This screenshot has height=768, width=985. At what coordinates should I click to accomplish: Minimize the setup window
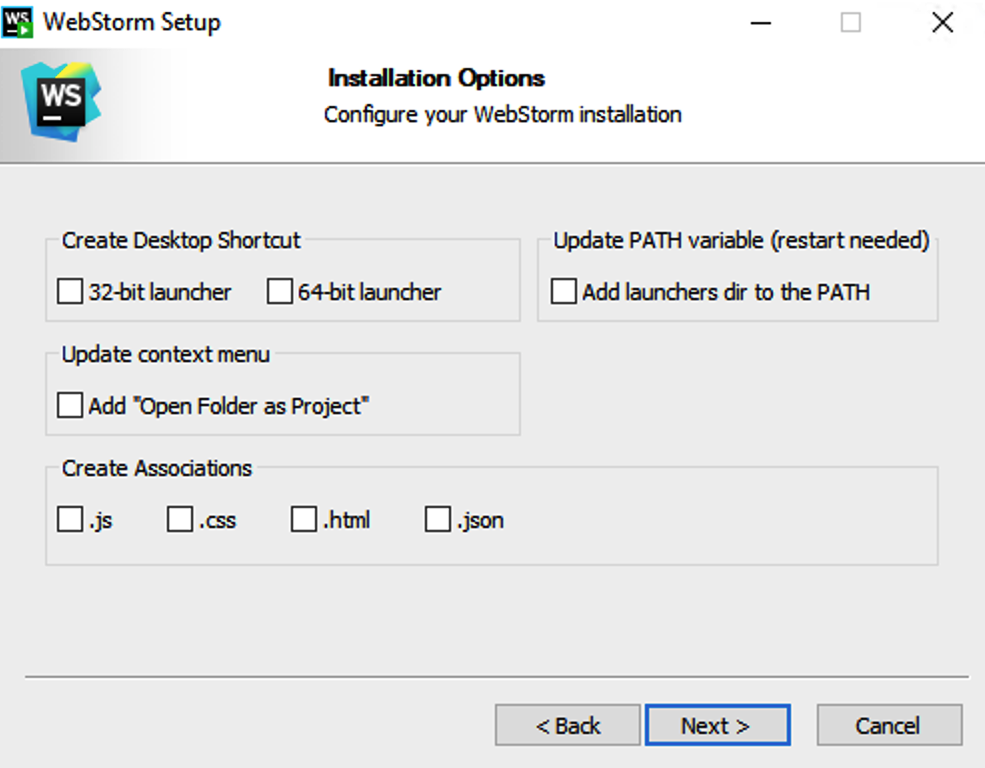click(761, 22)
